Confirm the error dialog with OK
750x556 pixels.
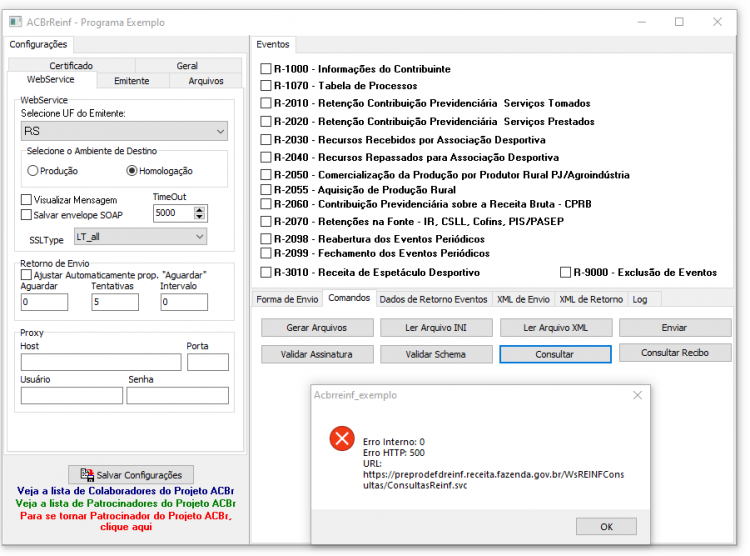pos(607,527)
